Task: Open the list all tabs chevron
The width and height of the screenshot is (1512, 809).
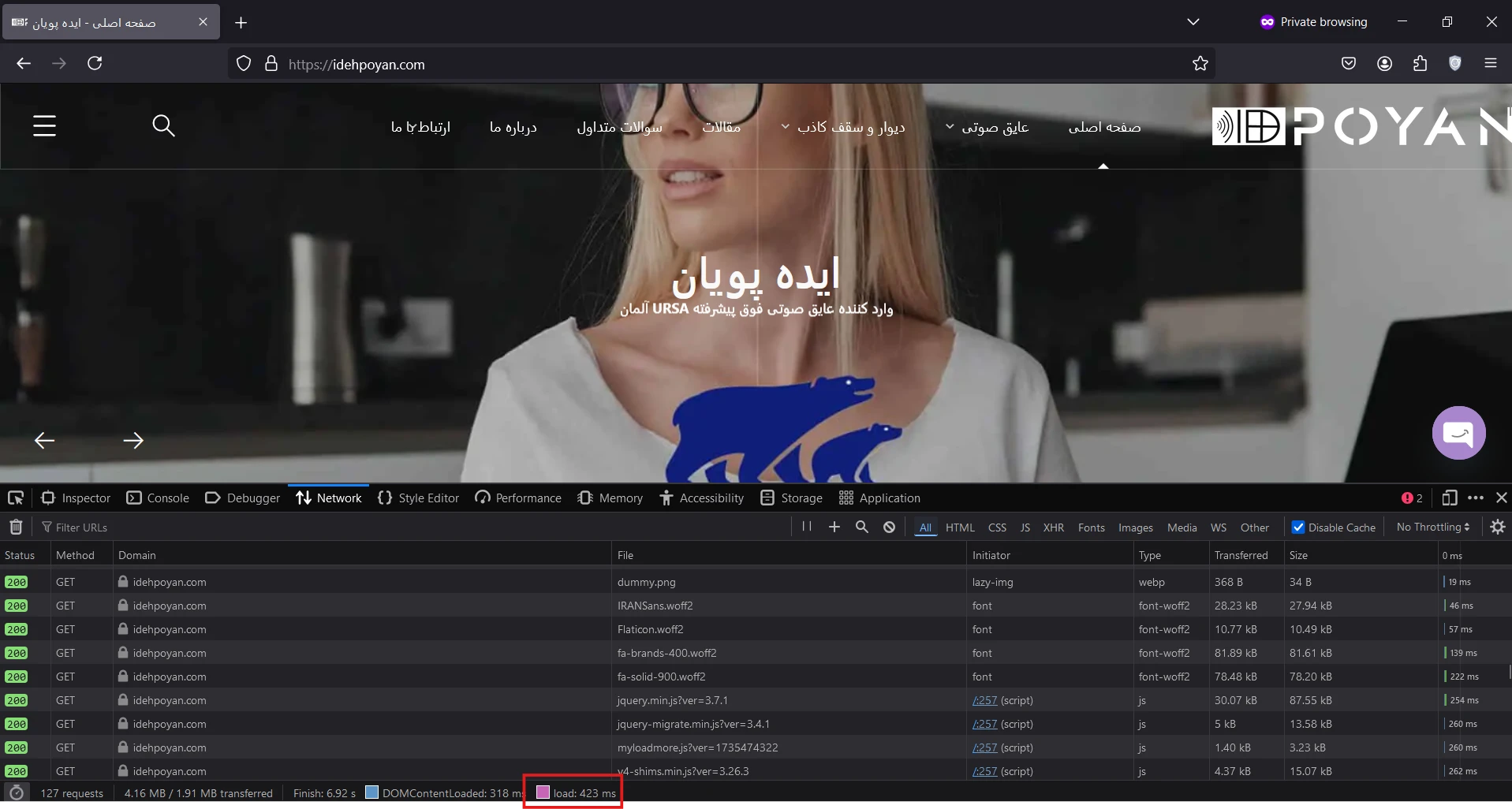Action: (x=1193, y=22)
